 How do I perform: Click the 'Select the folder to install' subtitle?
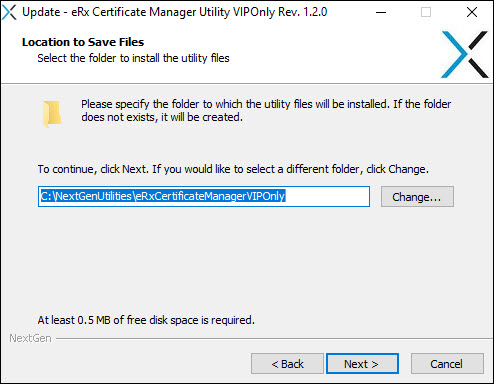coord(133,58)
